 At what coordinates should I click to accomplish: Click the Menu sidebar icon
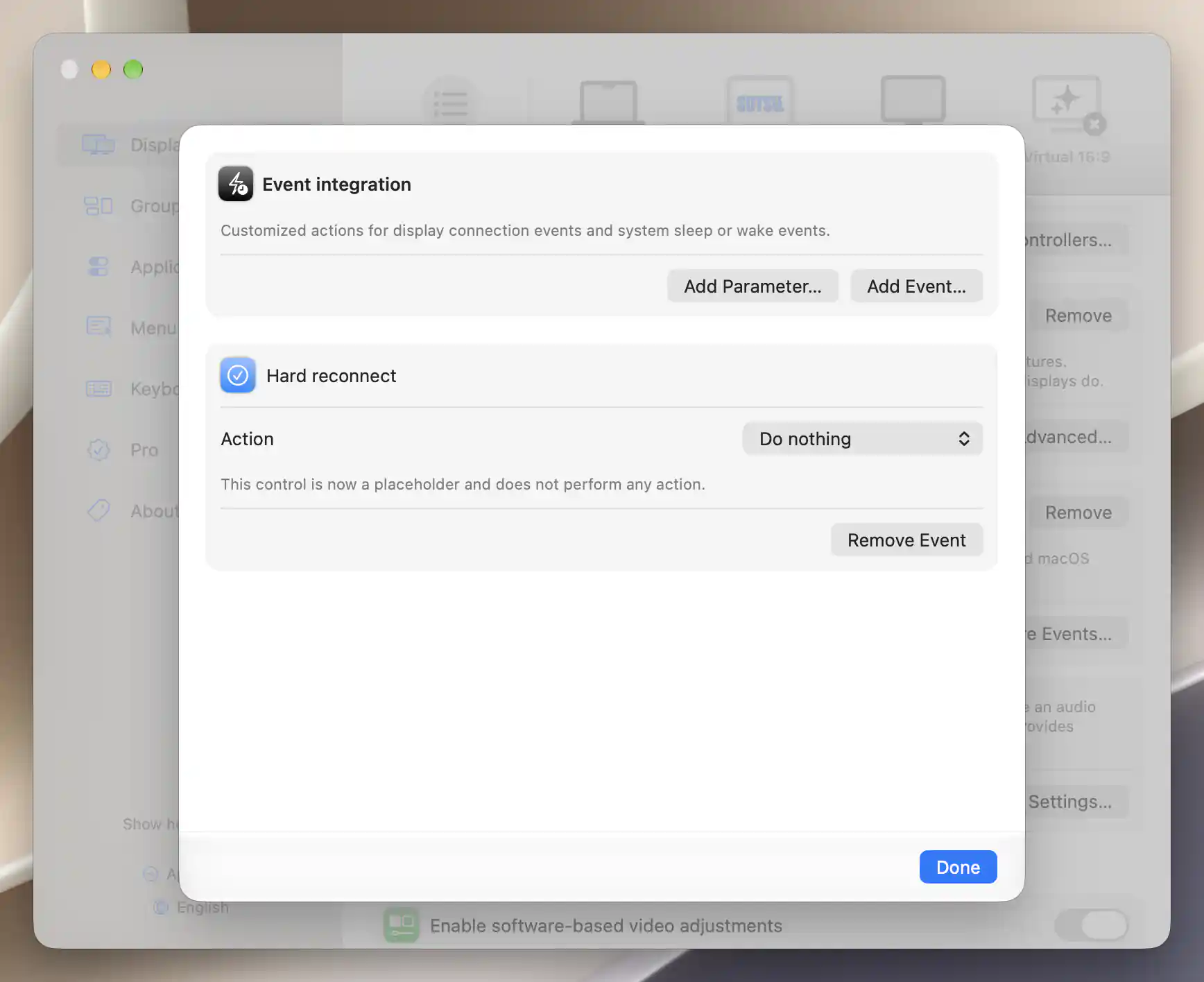[x=98, y=327]
